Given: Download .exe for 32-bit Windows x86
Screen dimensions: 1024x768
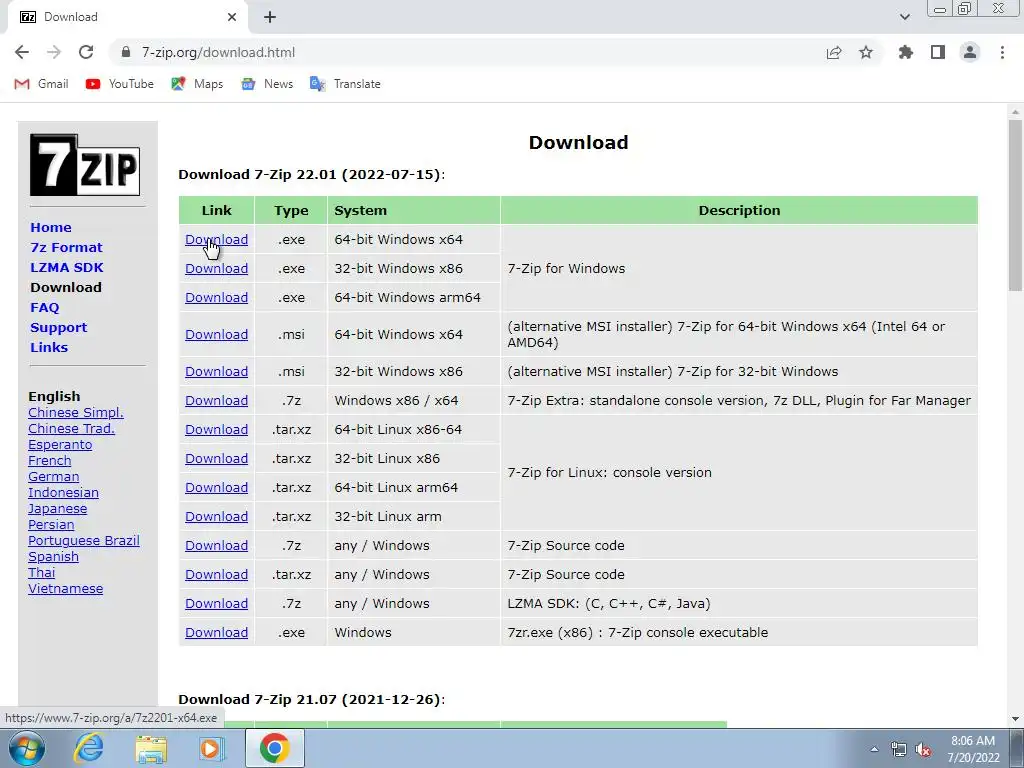Looking at the screenshot, I should [x=216, y=268].
